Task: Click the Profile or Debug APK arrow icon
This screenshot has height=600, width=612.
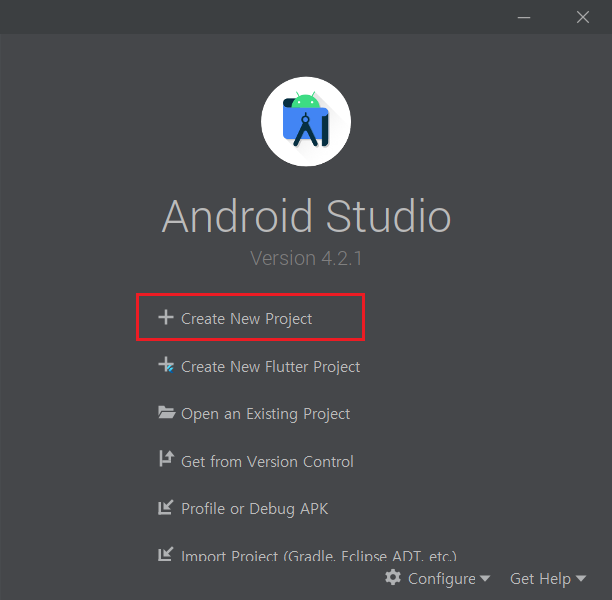Action: point(165,507)
